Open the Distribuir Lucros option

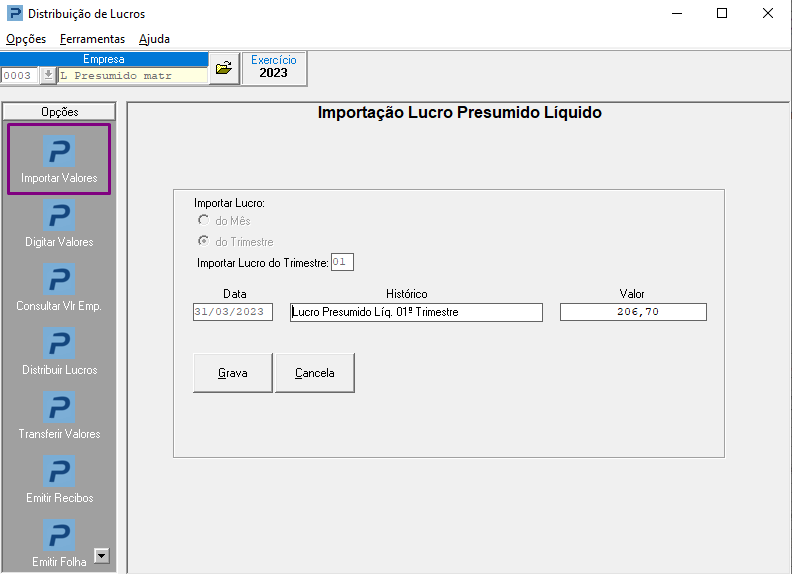click(59, 352)
